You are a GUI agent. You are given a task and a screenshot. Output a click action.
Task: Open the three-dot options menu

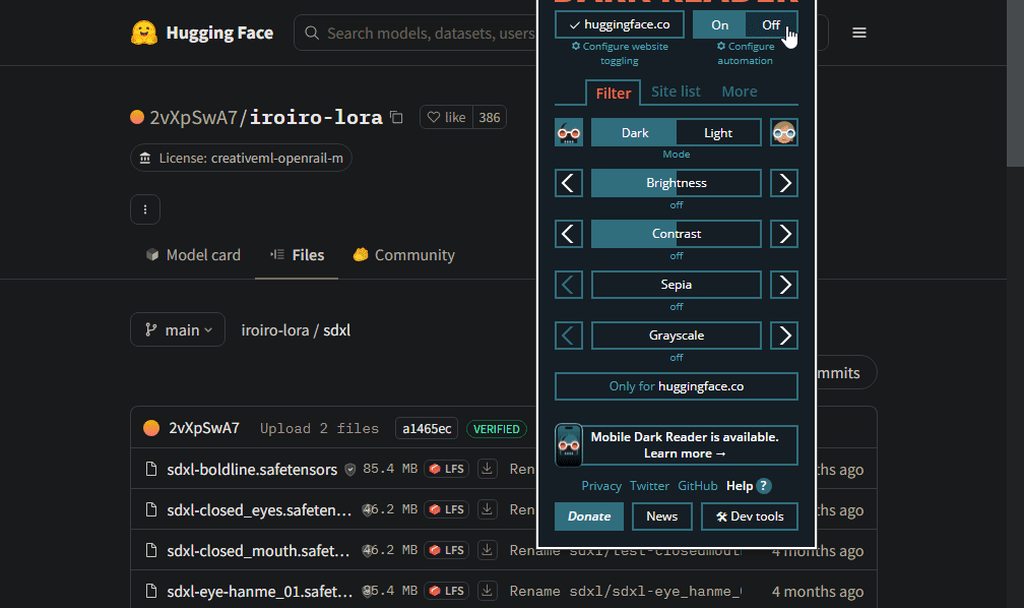145,210
